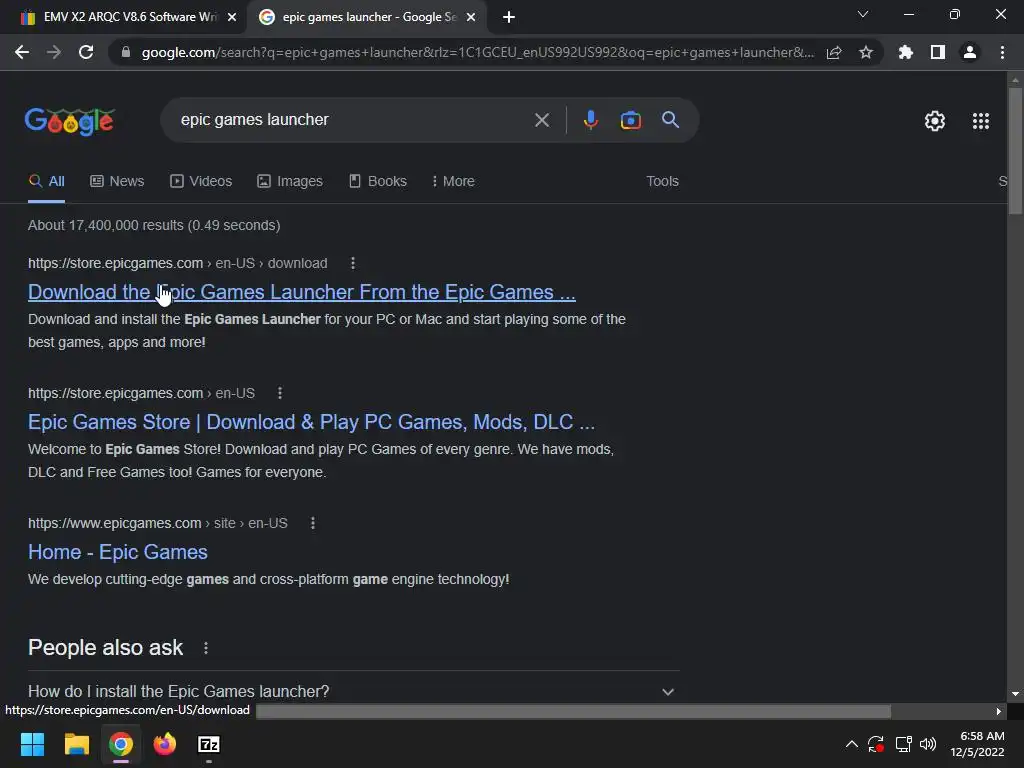Click the horizontal scrollbar right arrow
Viewport: 1024px width, 768px height.
(999, 711)
